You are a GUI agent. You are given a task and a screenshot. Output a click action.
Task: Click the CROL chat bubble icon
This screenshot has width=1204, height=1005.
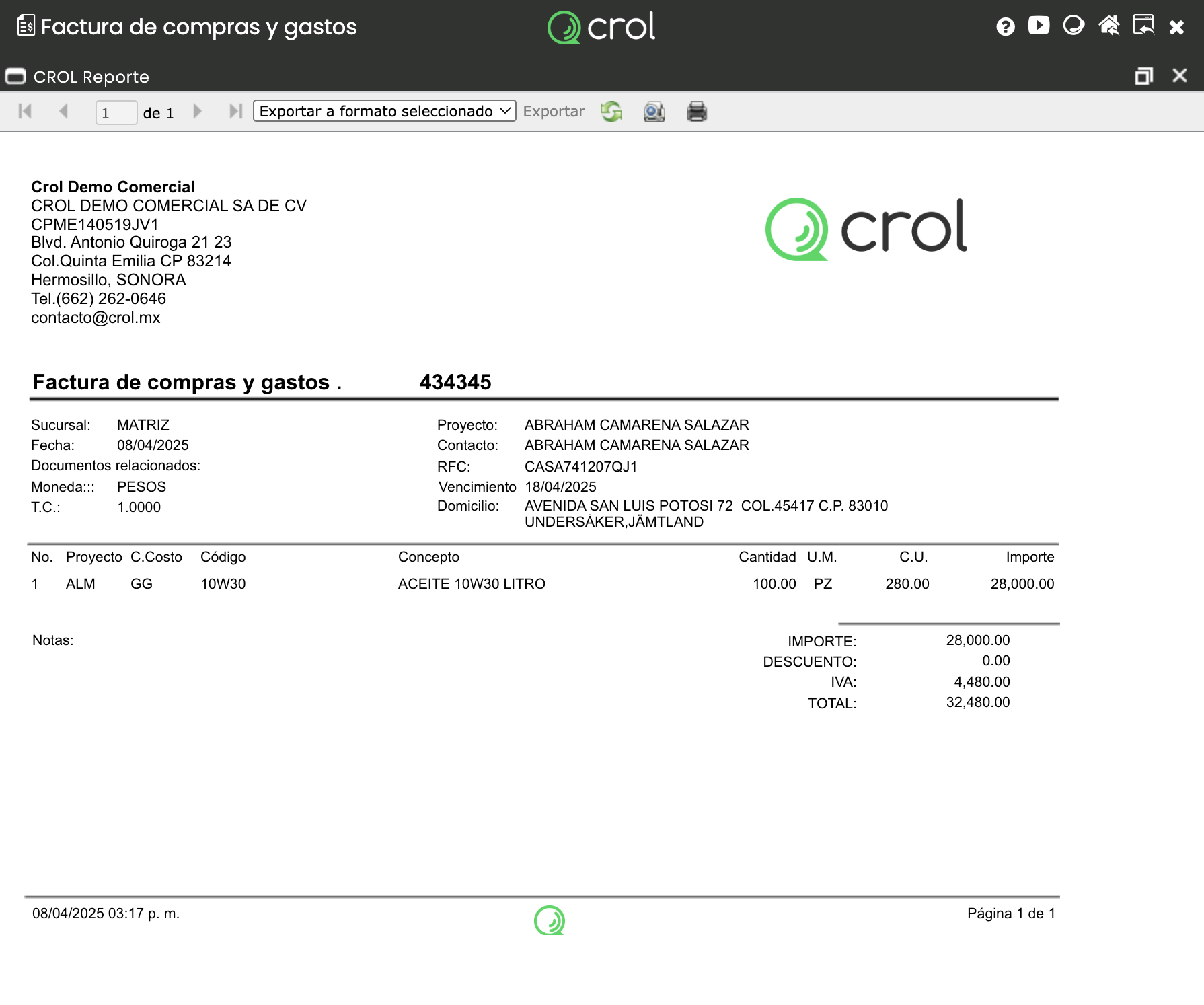pyautogui.click(x=1074, y=26)
